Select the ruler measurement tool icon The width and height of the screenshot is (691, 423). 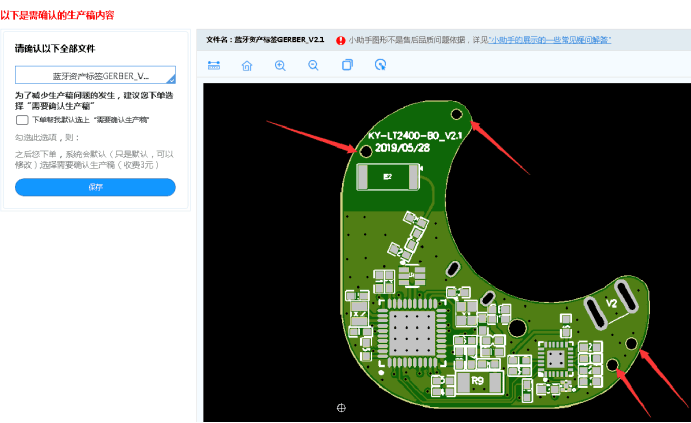point(213,65)
